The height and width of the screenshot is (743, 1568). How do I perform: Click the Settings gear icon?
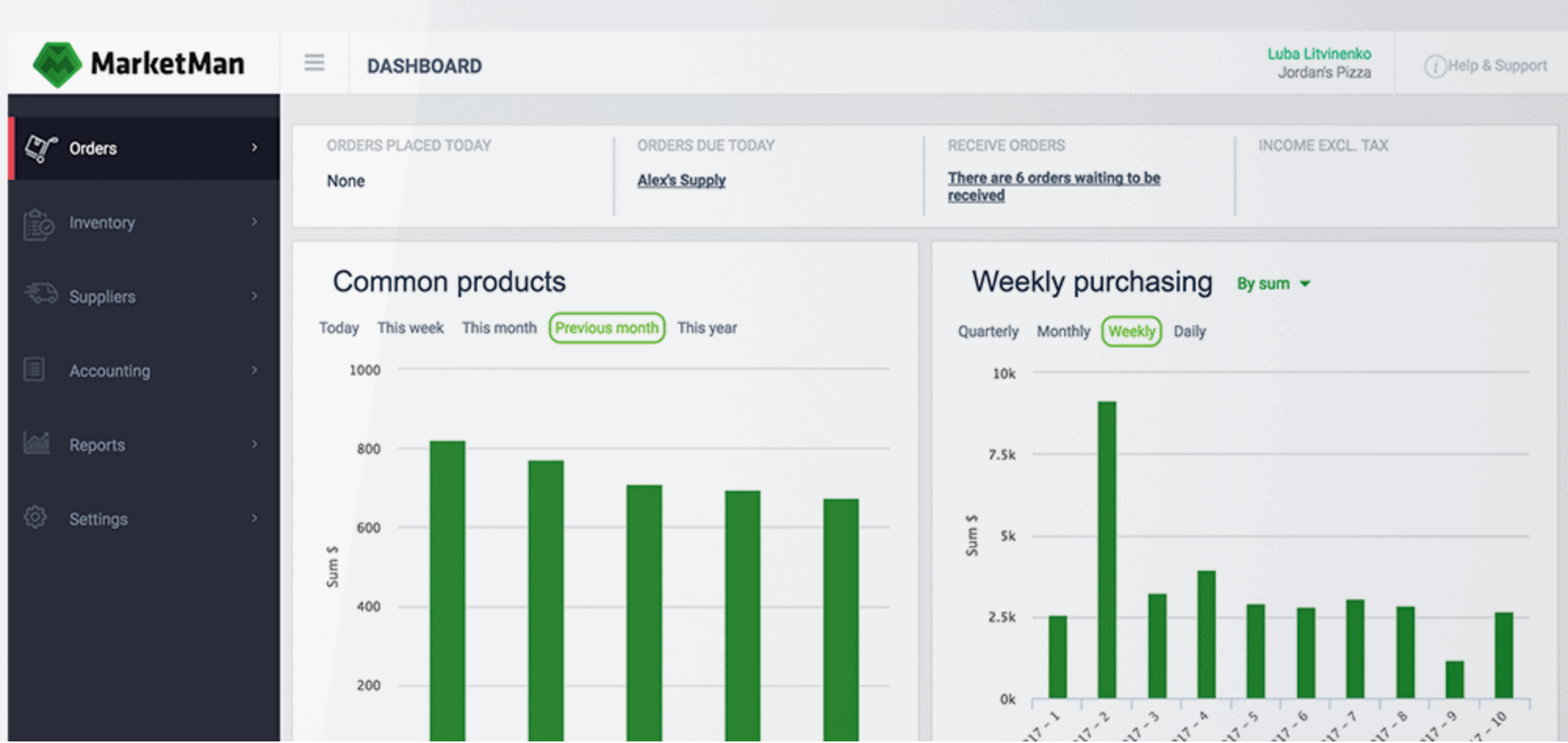point(35,518)
